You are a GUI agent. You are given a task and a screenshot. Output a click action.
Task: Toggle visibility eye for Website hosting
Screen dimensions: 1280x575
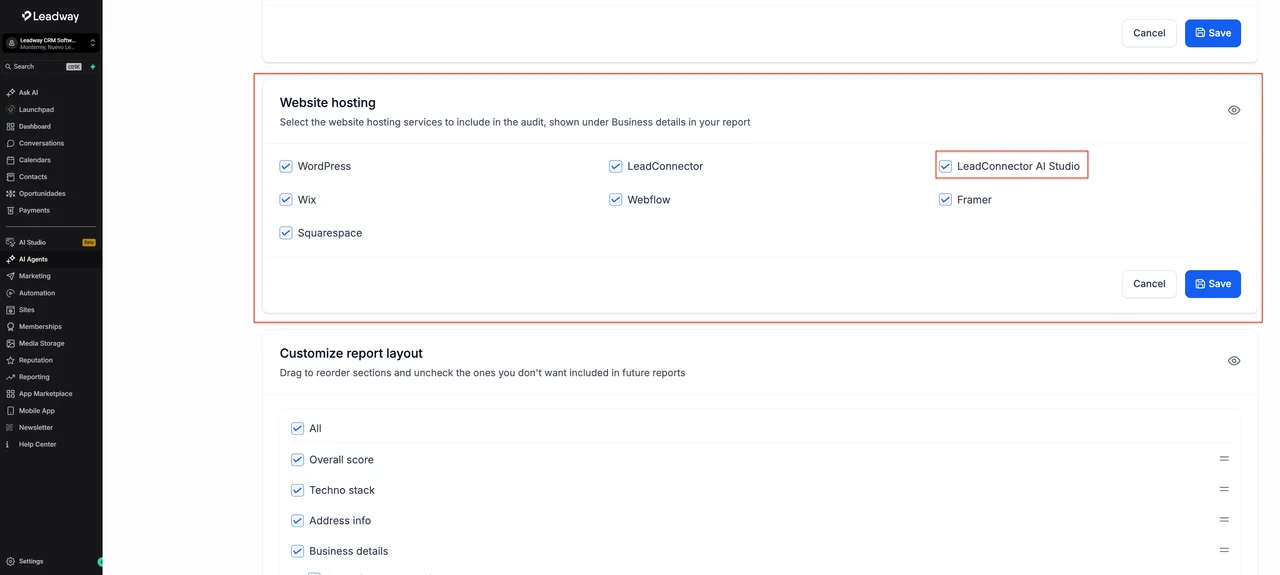click(1234, 110)
